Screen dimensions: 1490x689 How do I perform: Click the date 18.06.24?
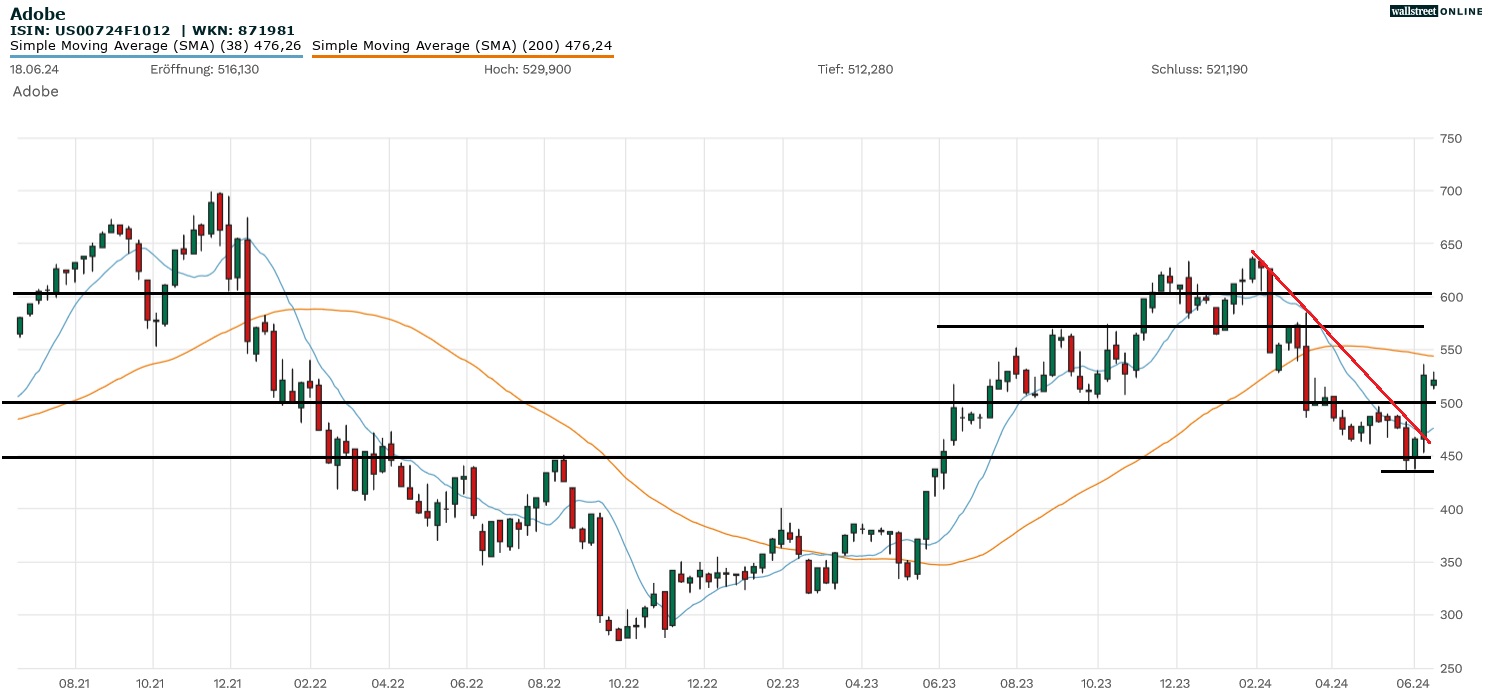pos(32,70)
